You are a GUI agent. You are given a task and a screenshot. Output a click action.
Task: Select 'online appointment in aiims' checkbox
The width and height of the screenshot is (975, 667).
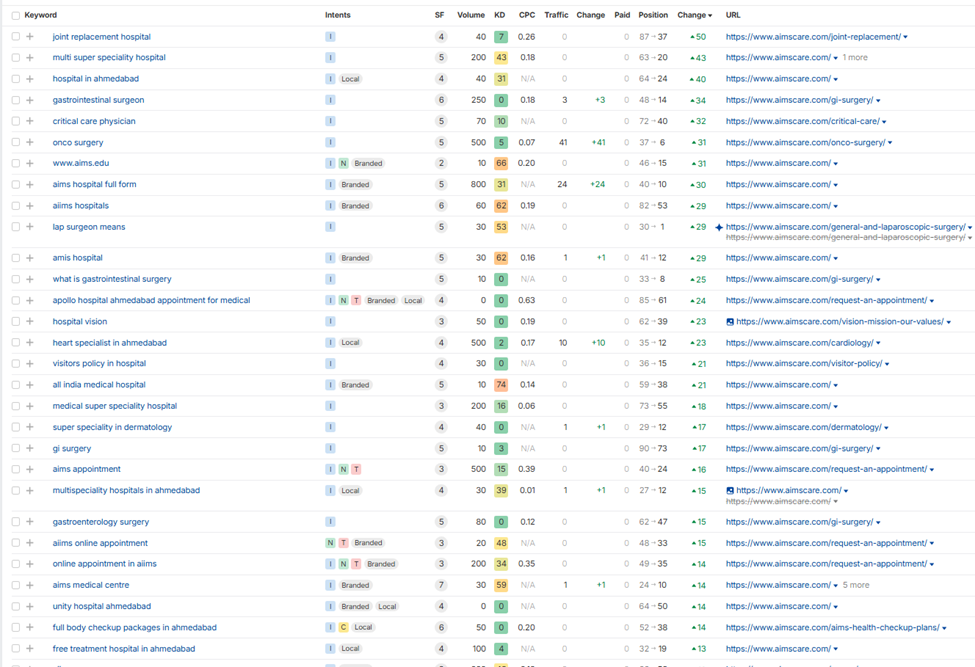(16, 564)
